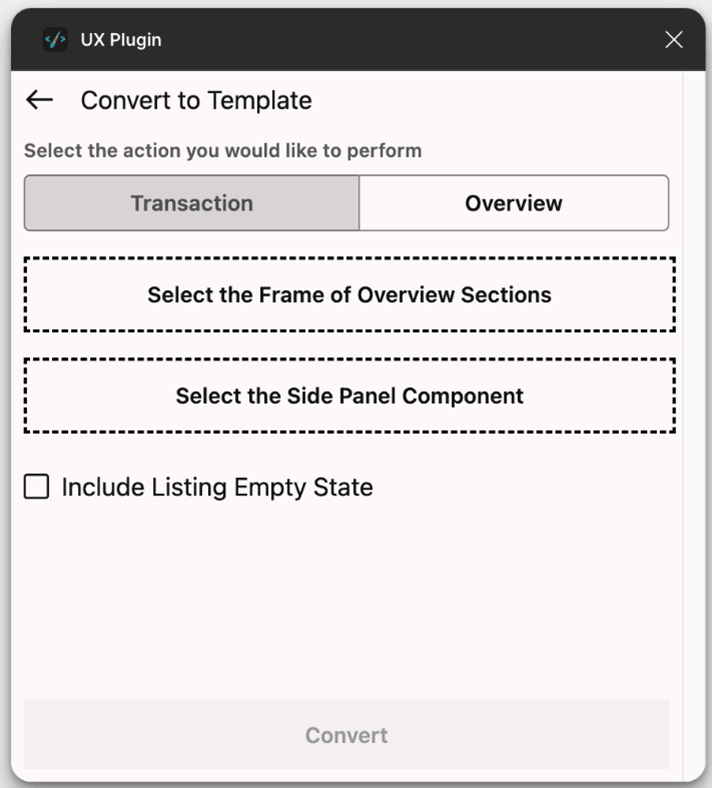
Task: Click the empty dark title bar area
Action: 400,40
